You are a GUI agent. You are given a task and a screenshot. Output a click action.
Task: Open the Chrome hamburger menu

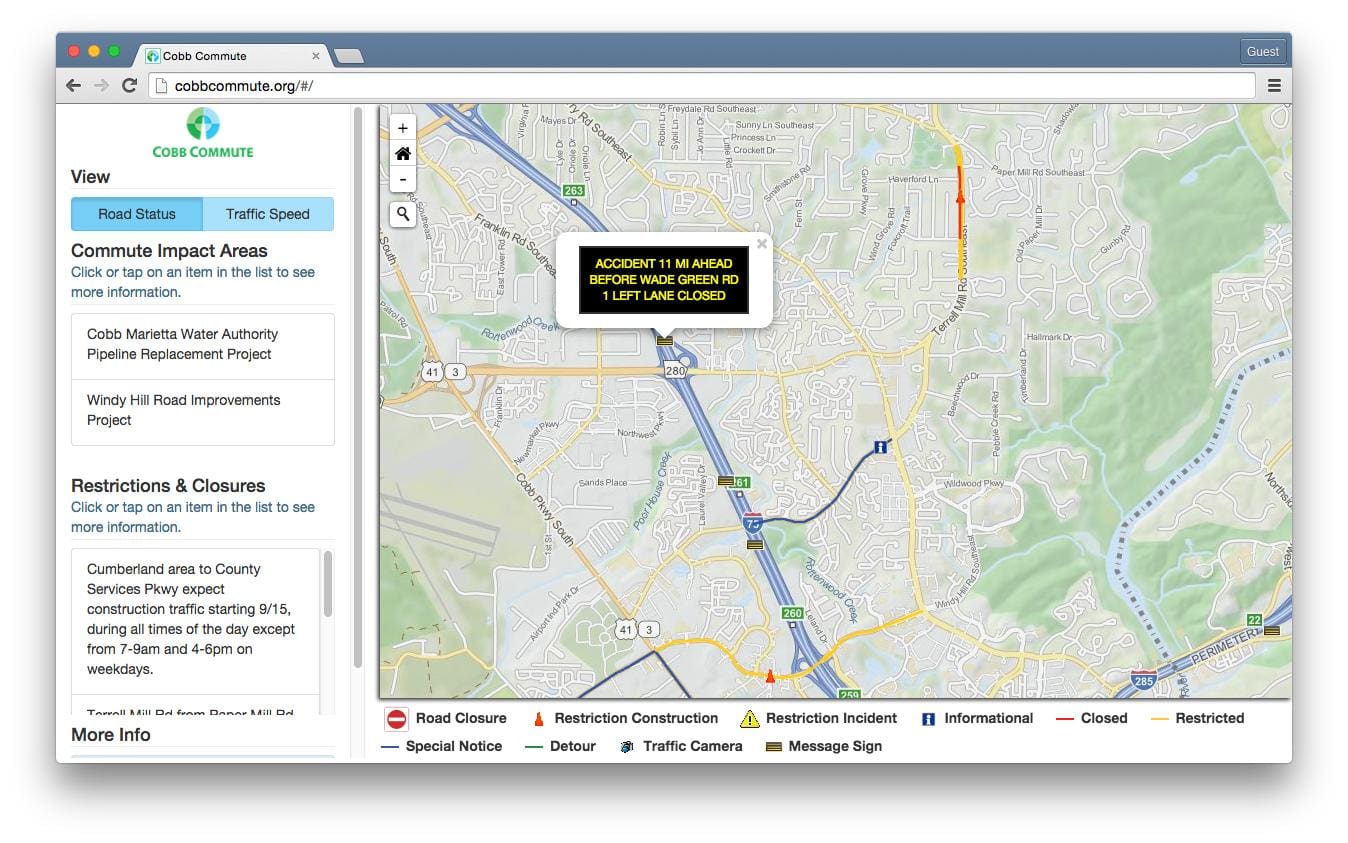click(1274, 86)
